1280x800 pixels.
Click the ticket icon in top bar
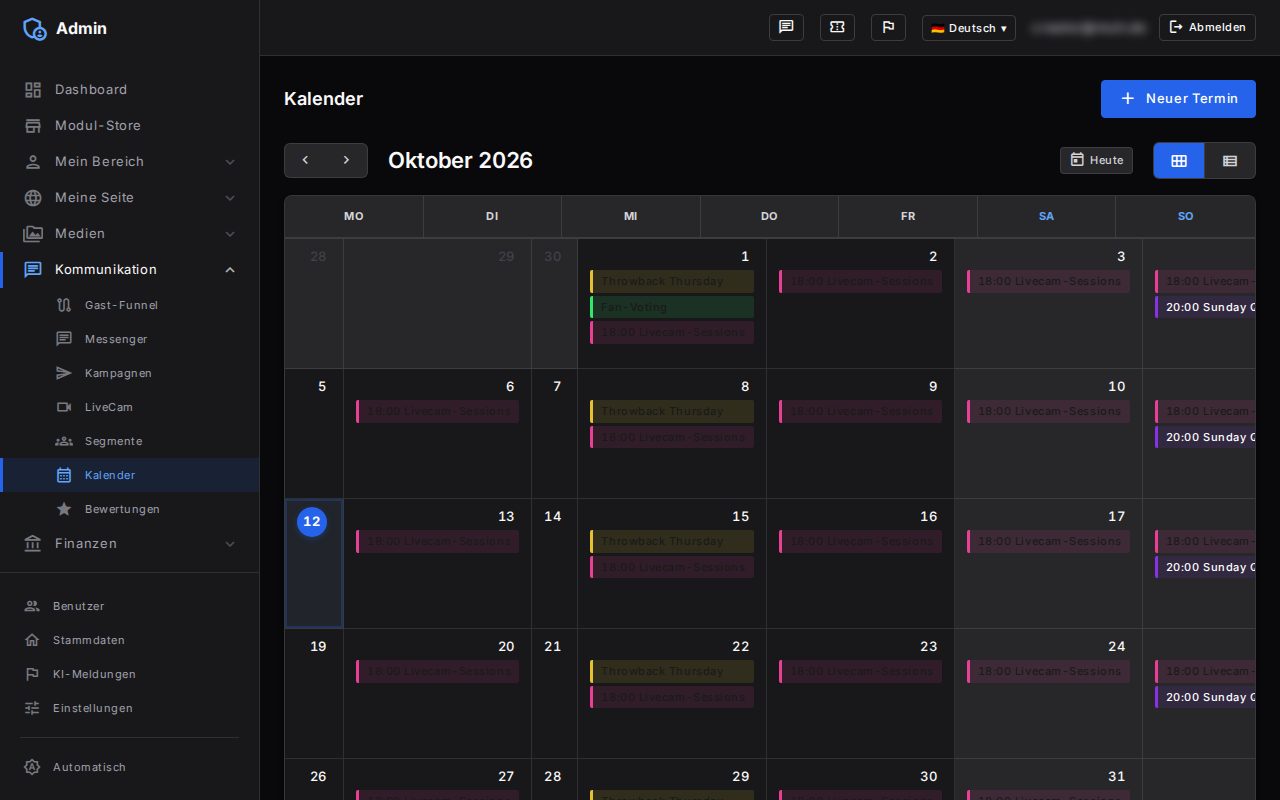[837, 27]
